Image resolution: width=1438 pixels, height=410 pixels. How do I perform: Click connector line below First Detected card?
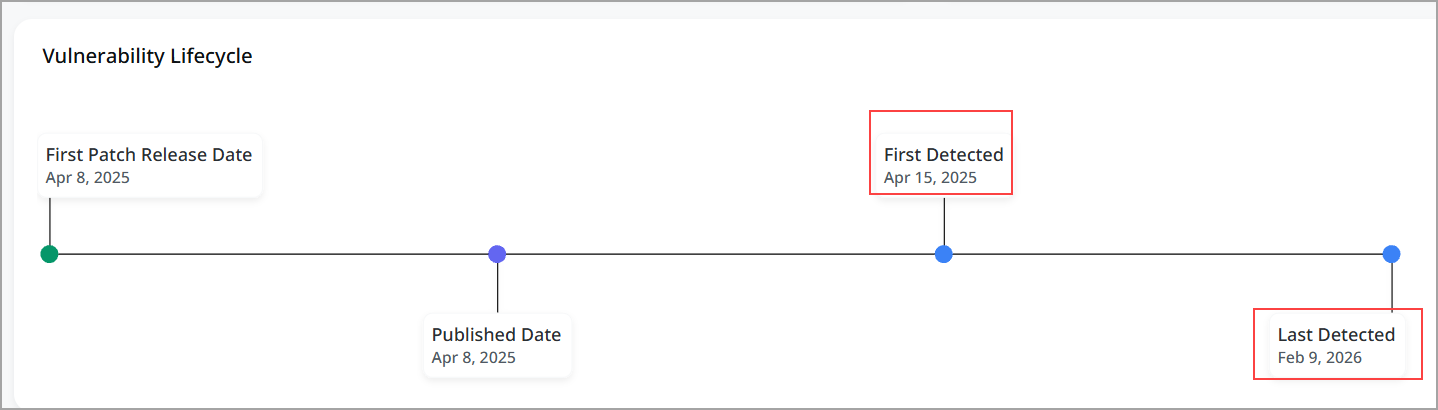click(x=943, y=220)
